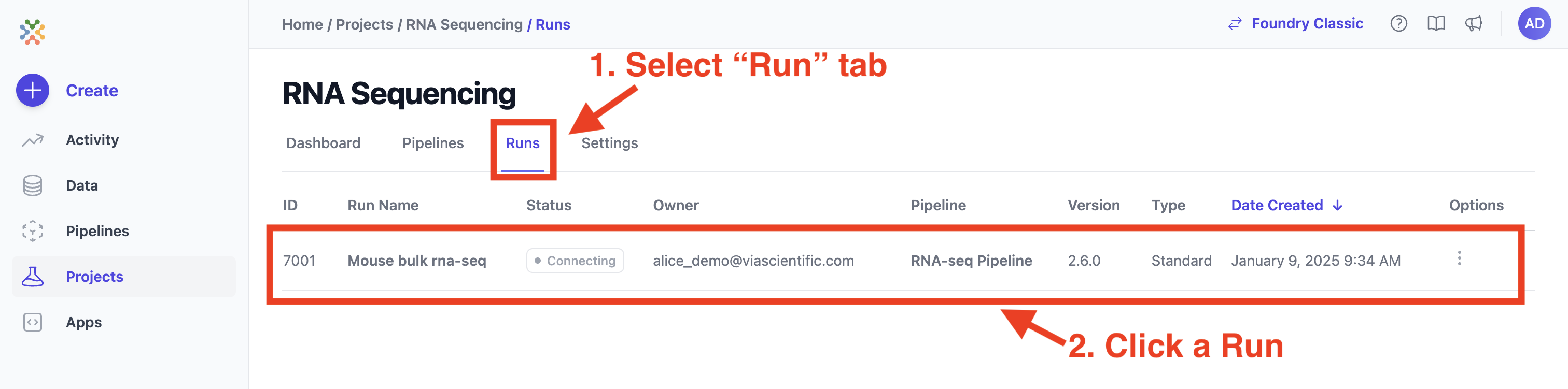Open the Apps code icon
Viewport: 1568px width, 389px height.
(32, 322)
